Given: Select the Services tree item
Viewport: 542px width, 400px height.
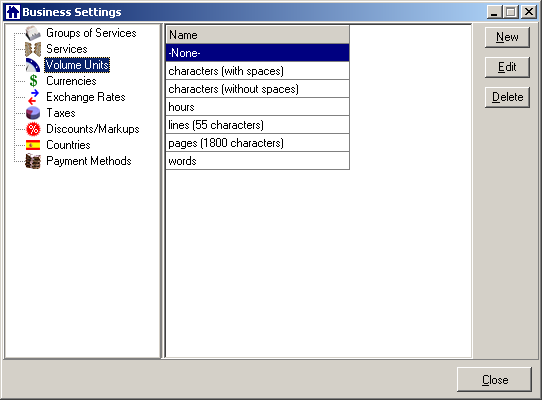Looking at the screenshot, I should tap(67, 49).
